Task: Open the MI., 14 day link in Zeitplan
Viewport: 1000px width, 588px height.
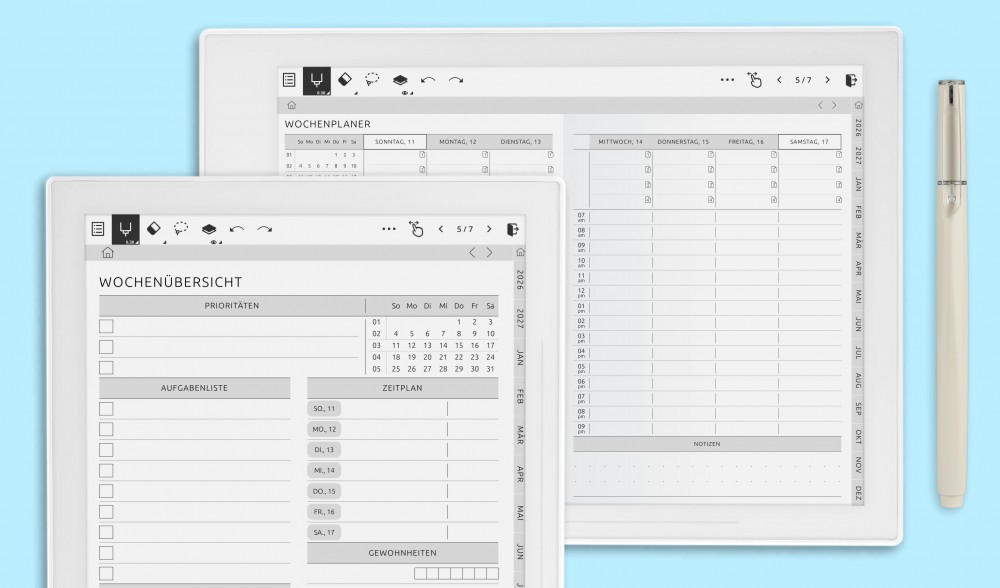Action: (324, 470)
